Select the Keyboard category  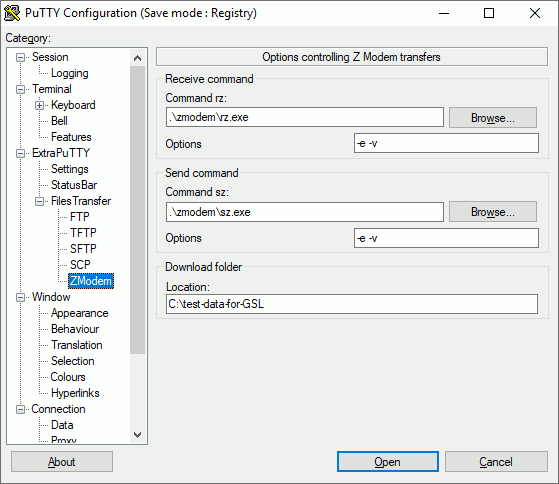(x=73, y=105)
